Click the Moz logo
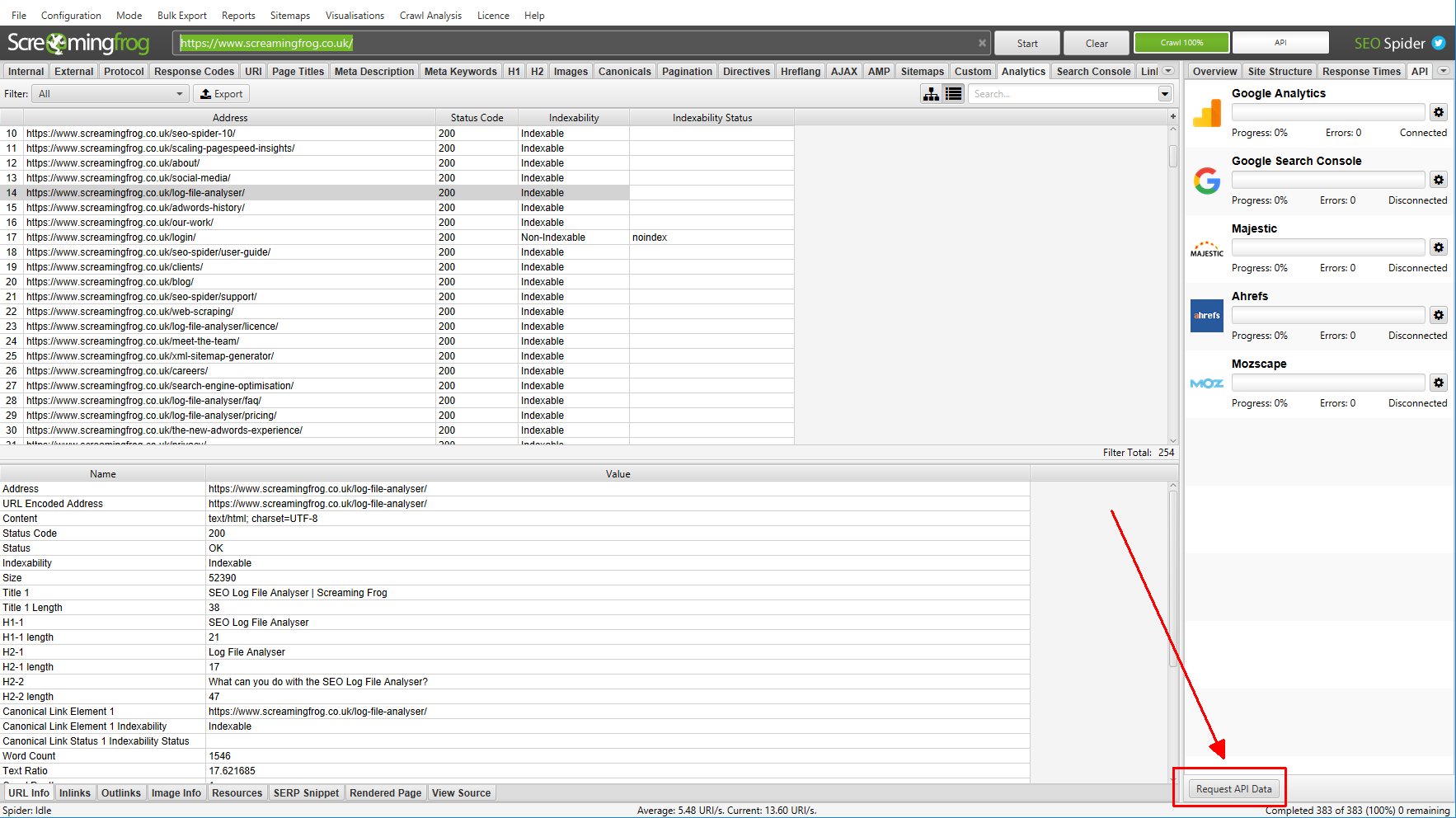The image size is (1456, 818). pyautogui.click(x=1207, y=383)
